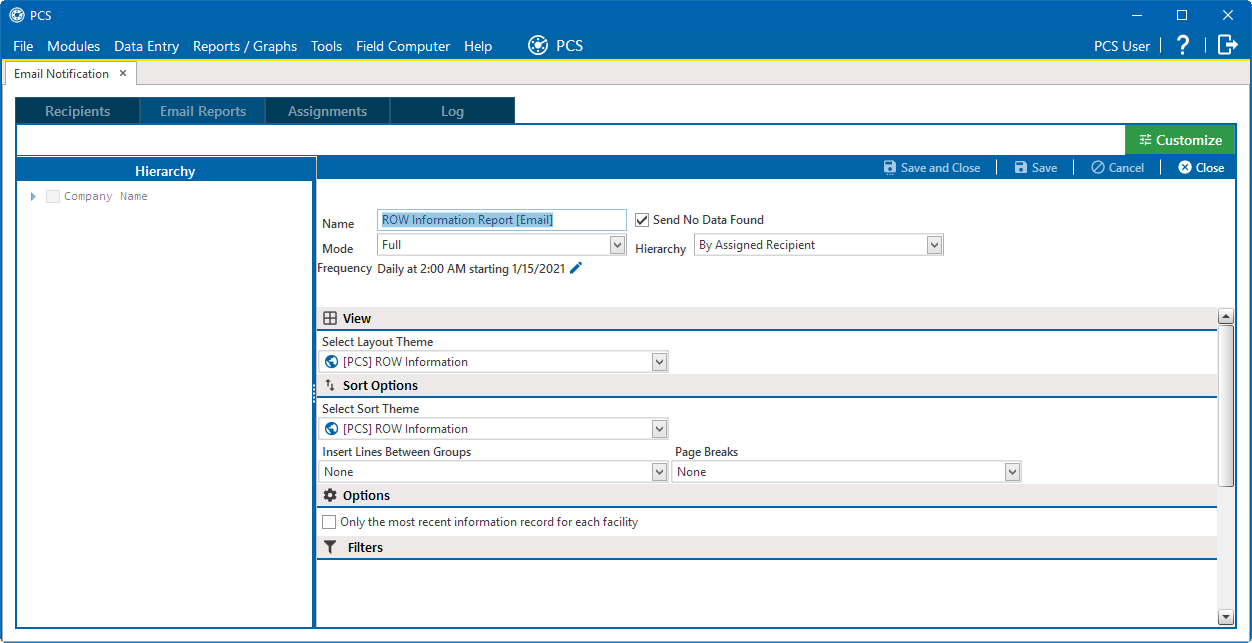The height and width of the screenshot is (643, 1252).
Task: Click the PCS app icon in title bar
Action: point(16,15)
